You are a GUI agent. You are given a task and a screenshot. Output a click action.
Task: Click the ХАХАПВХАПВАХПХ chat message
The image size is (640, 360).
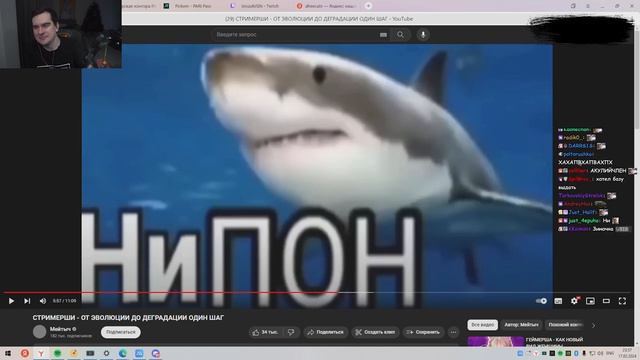[x=586, y=162]
